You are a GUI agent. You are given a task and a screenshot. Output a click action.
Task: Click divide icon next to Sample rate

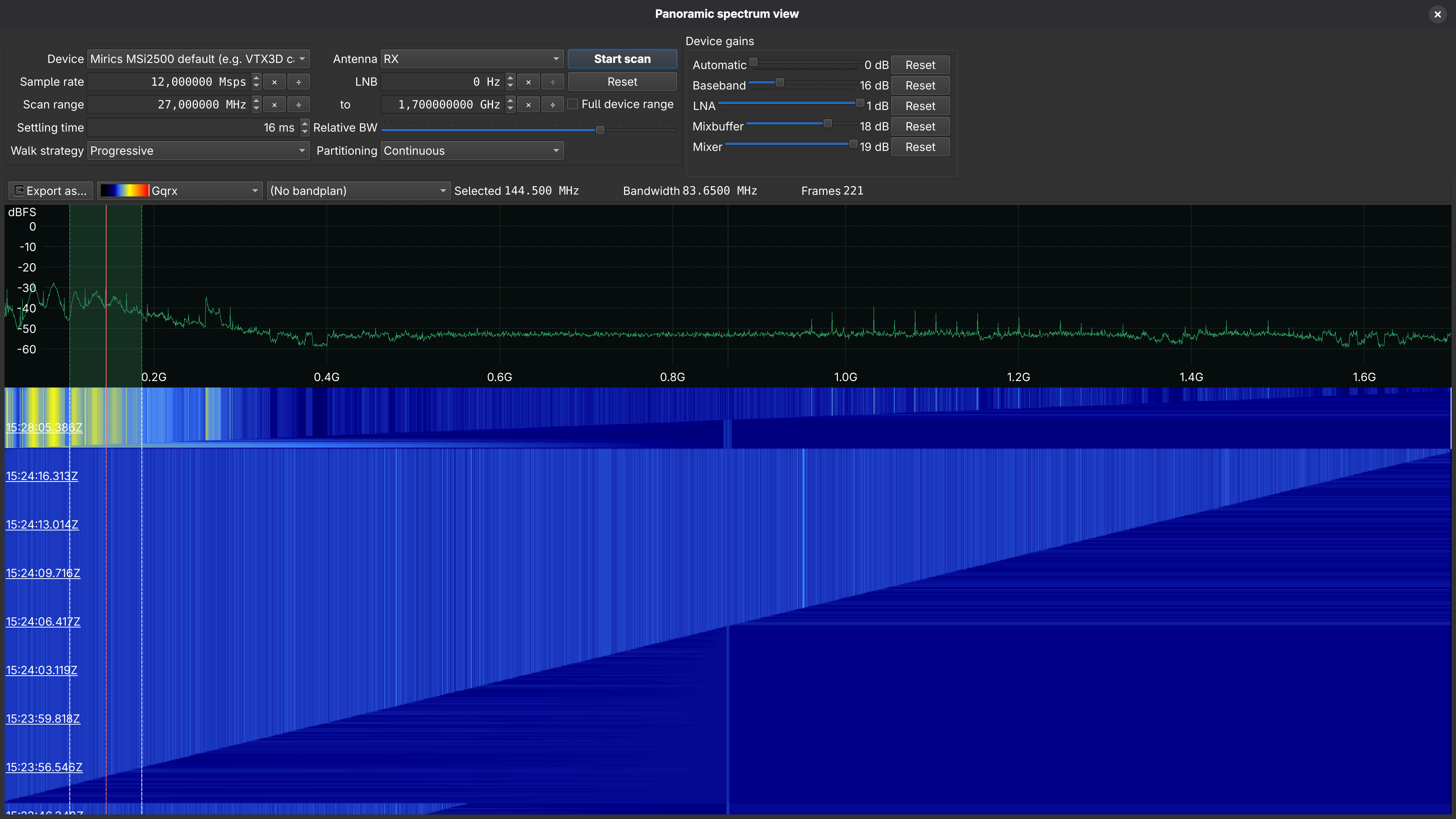[298, 82]
